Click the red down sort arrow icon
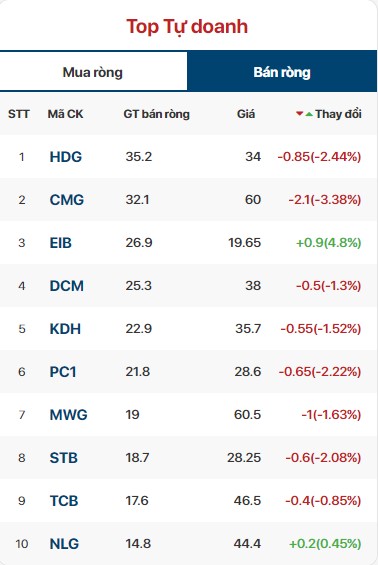Viewport: 378px width, 565px height. (299, 114)
